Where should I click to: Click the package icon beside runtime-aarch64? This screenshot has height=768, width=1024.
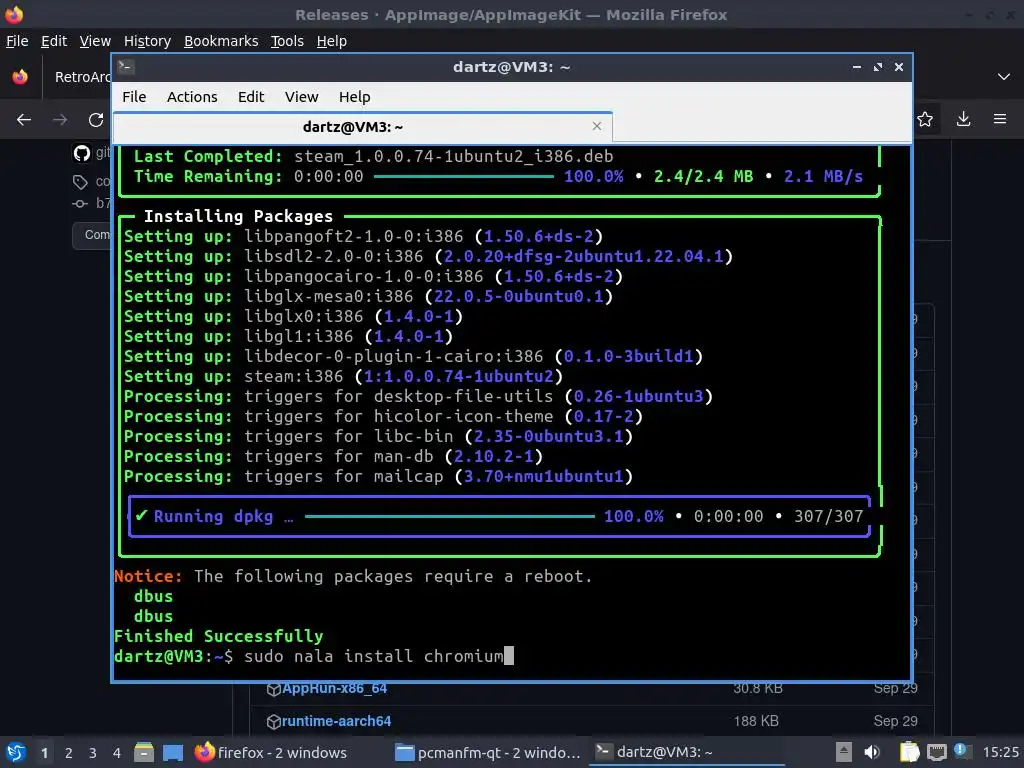coord(274,722)
